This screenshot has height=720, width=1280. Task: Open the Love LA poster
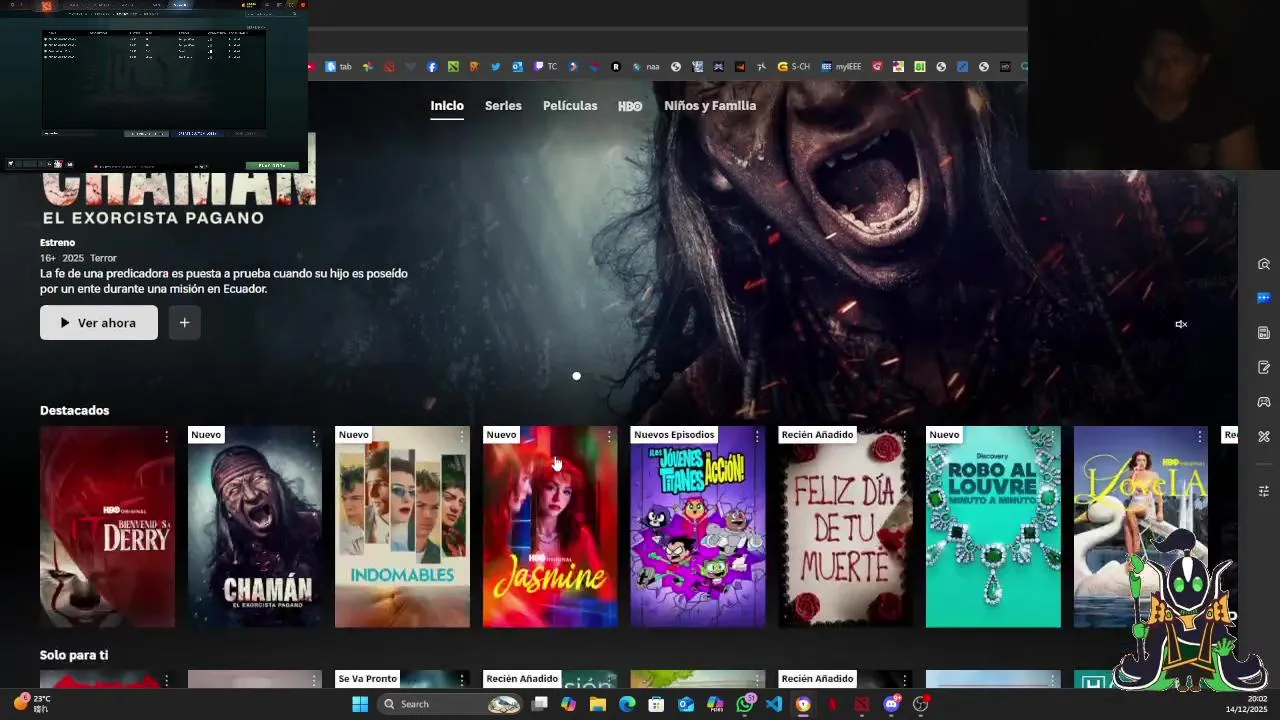(x=1141, y=527)
